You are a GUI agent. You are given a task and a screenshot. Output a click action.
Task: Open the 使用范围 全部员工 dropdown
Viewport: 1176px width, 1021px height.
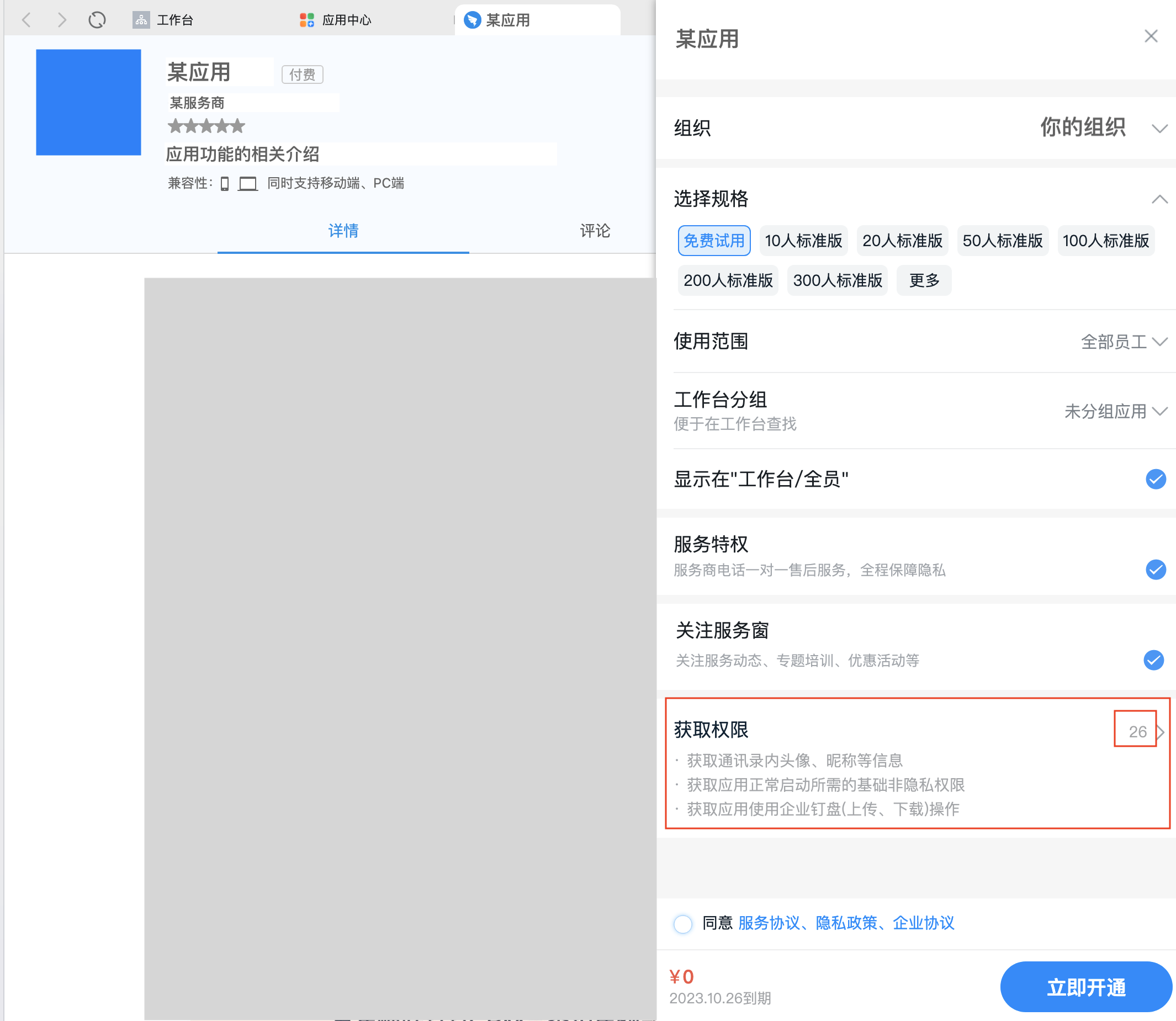(1124, 342)
